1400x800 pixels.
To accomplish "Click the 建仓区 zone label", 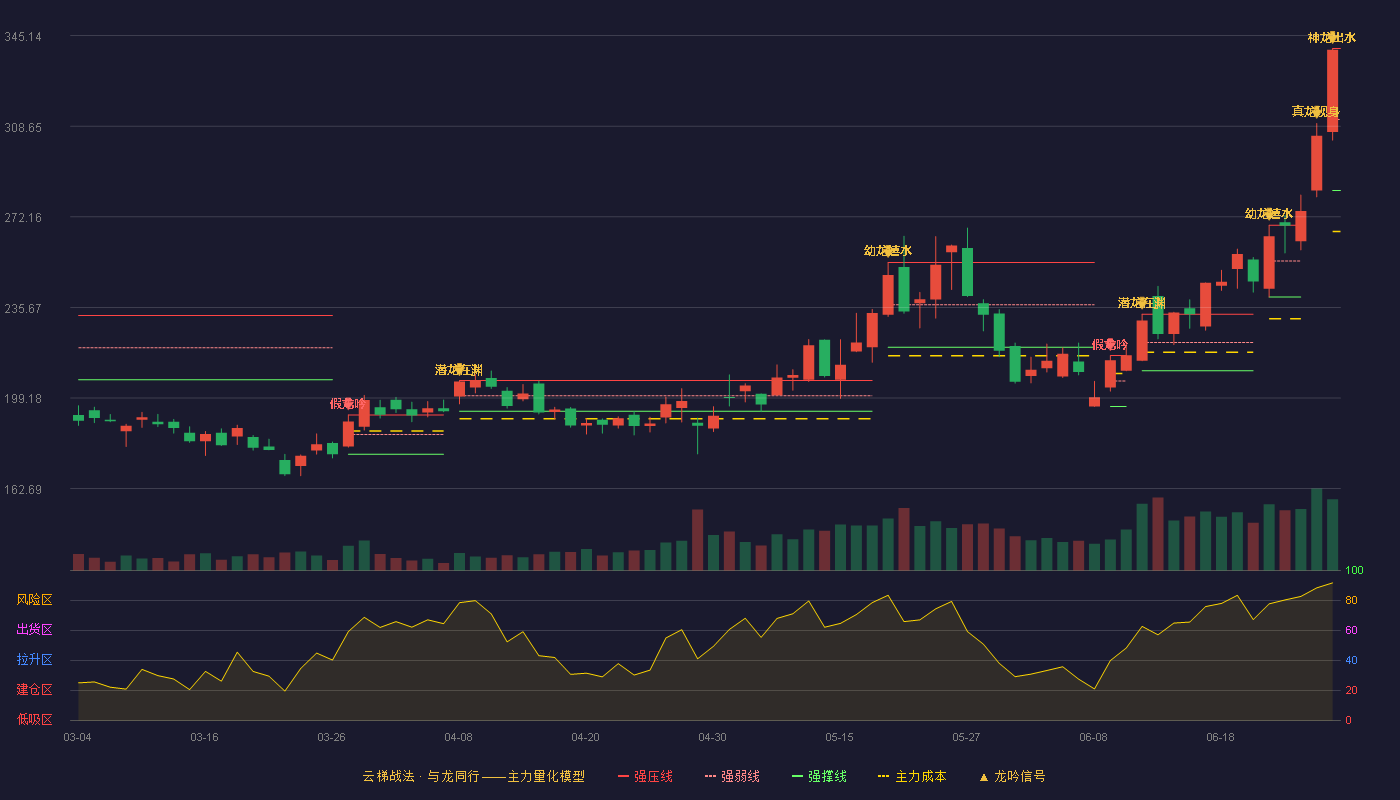I will [35, 690].
